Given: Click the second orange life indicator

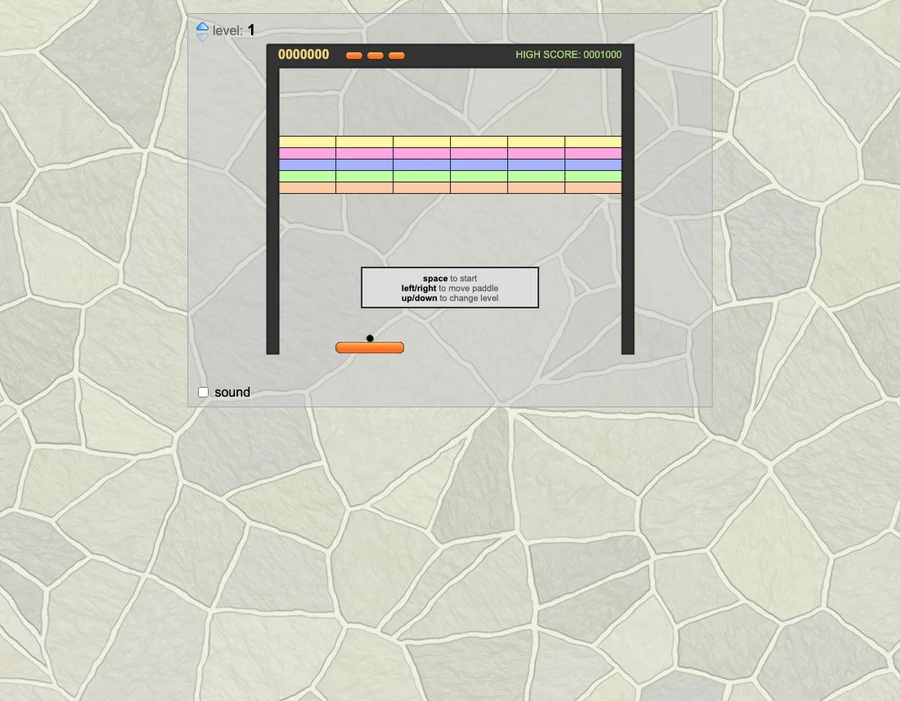Looking at the screenshot, I should [375, 55].
